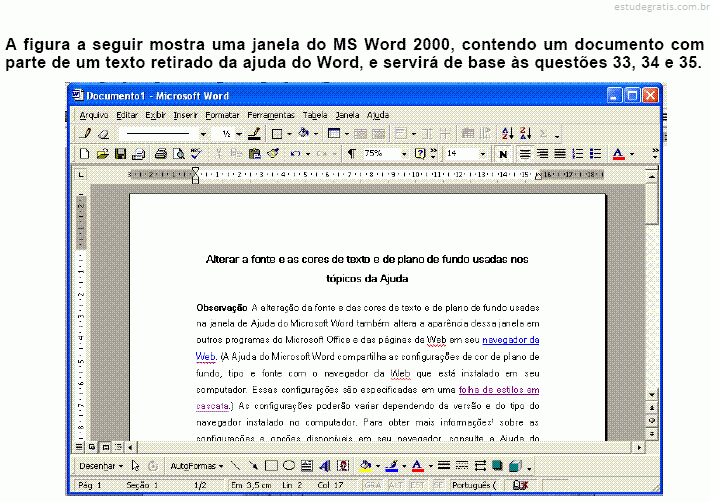711x502 pixels.
Task: Click the Paste clipboard icon
Action: [x=254, y=154]
